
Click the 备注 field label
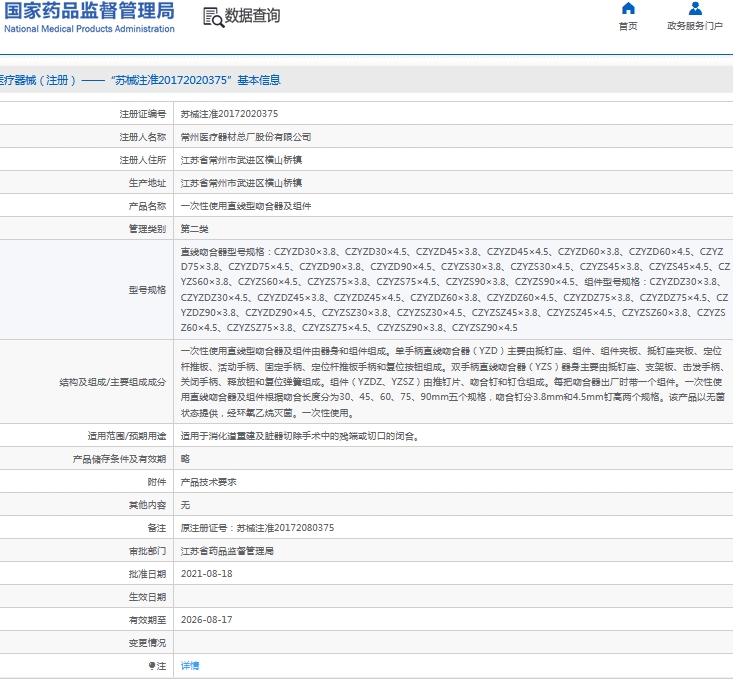[x=157, y=528]
